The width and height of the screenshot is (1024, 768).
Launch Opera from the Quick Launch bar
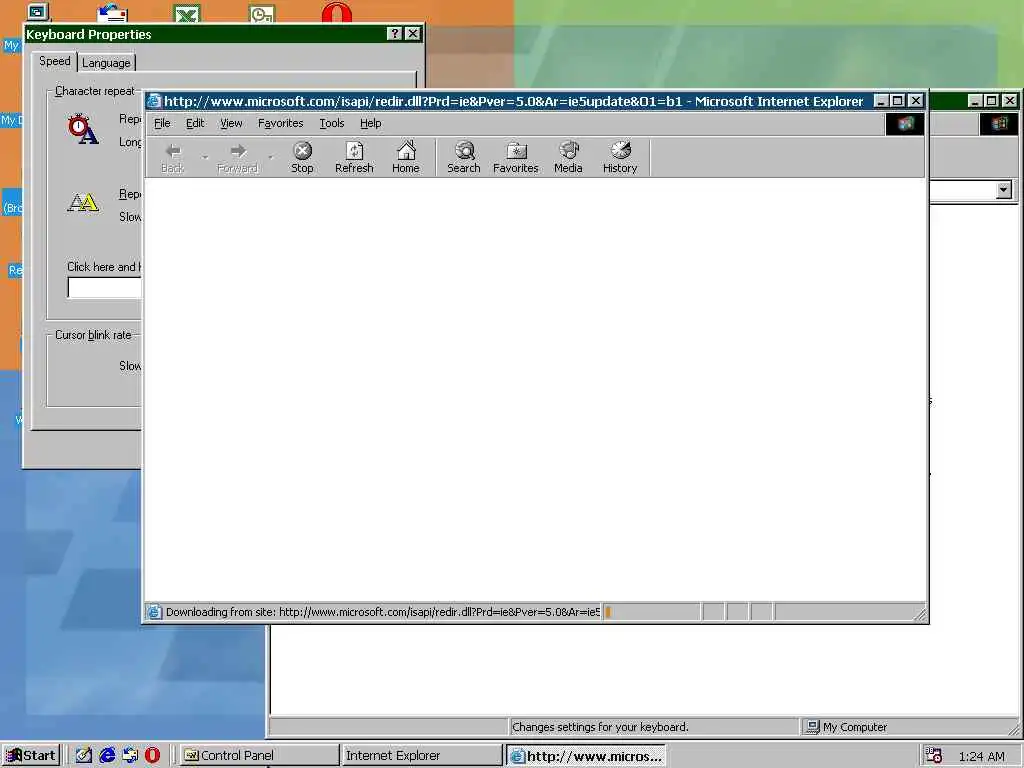[152, 756]
